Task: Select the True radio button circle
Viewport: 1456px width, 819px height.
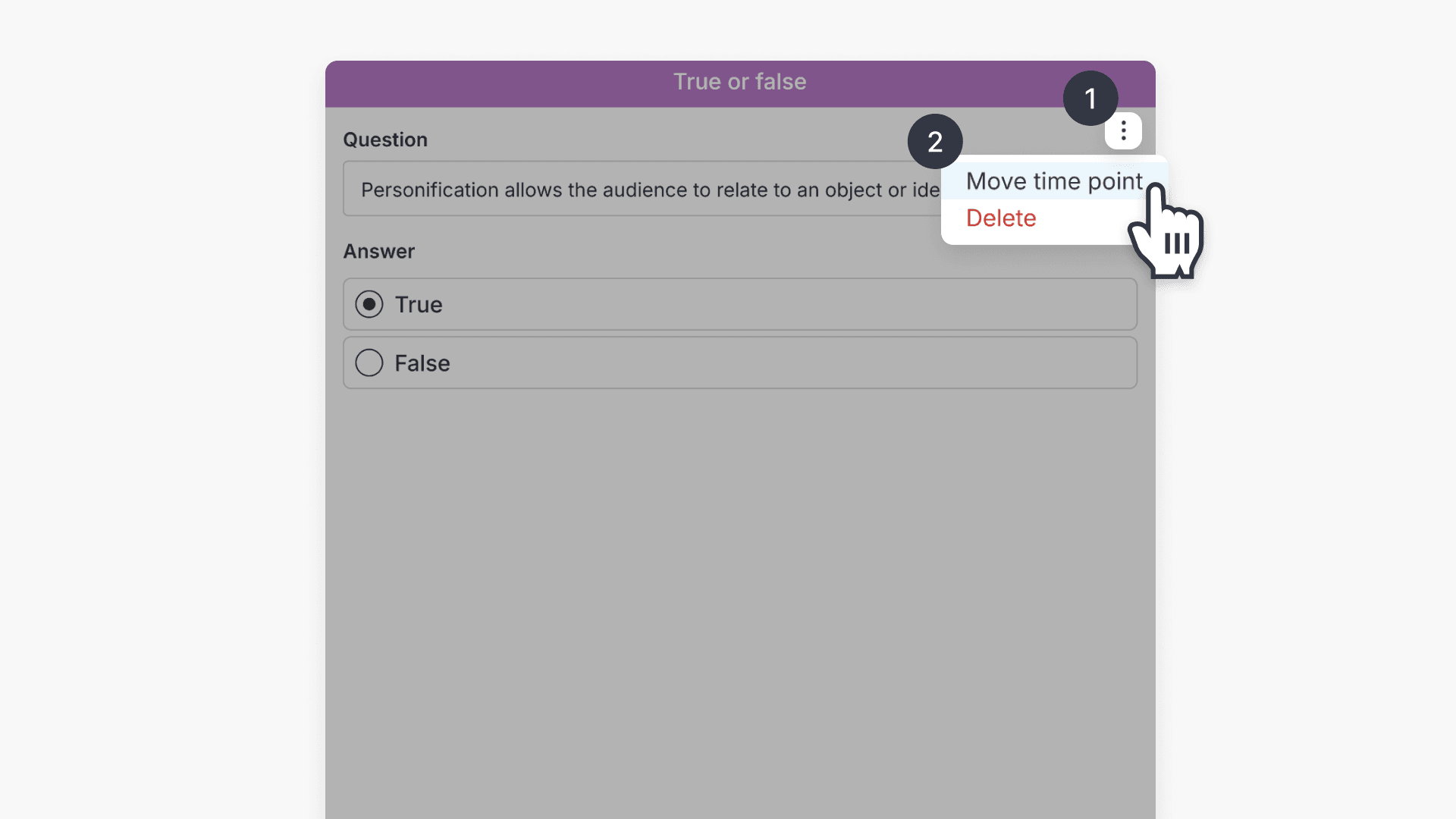Action: pos(369,304)
